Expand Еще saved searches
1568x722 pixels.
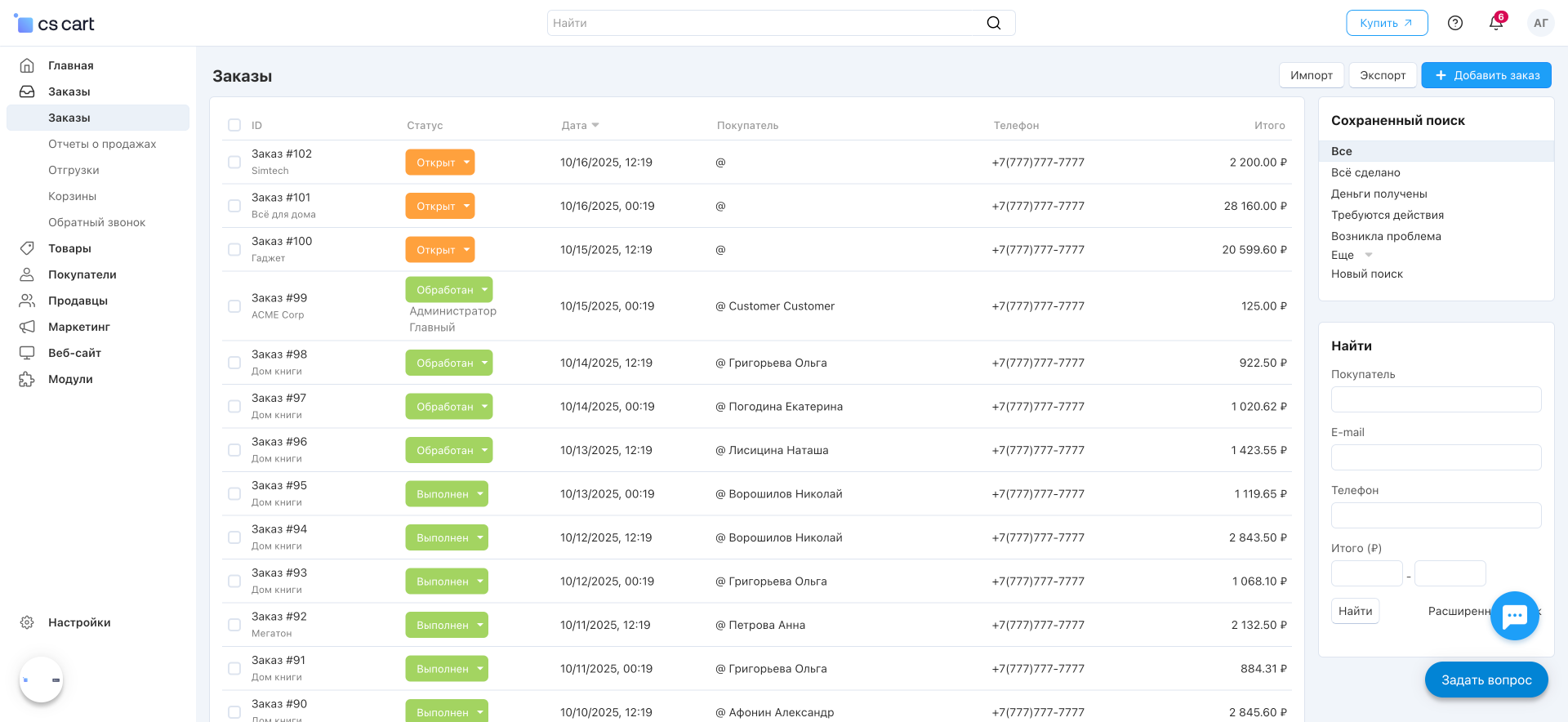(1352, 255)
